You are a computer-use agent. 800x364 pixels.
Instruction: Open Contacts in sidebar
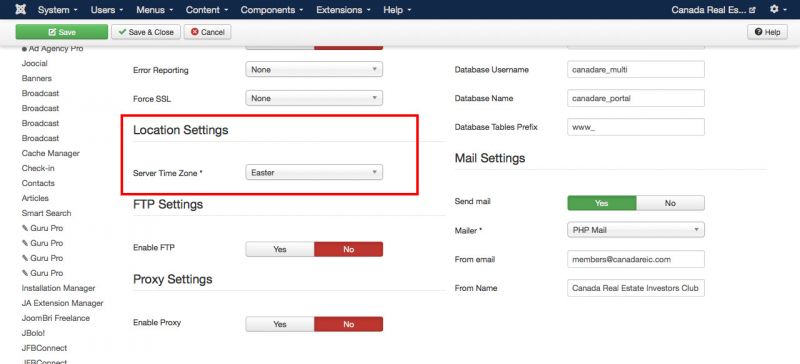(x=38, y=183)
